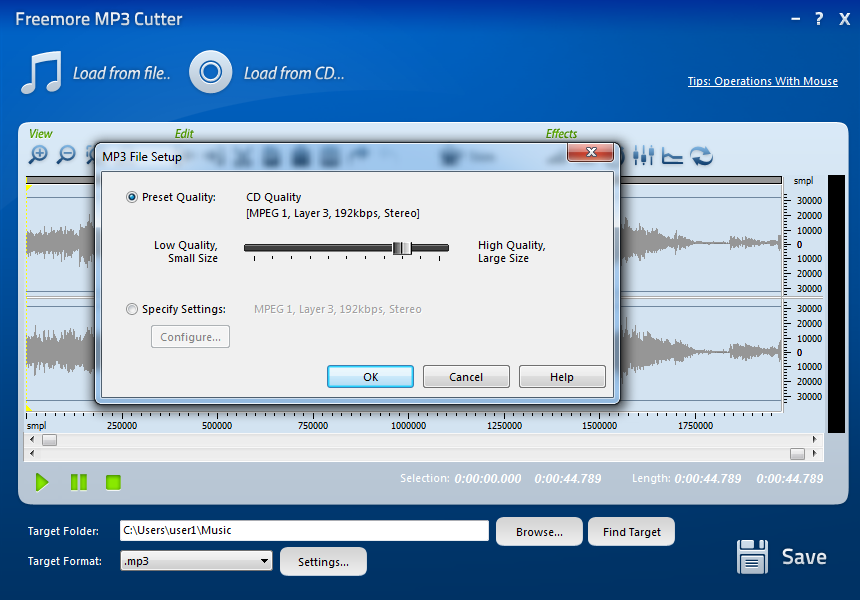Image resolution: width=860 pixels, height=600 pixels.
Task: Select the Specify Settings radio button
Action: pyautogui.click(x=132, y=309)
